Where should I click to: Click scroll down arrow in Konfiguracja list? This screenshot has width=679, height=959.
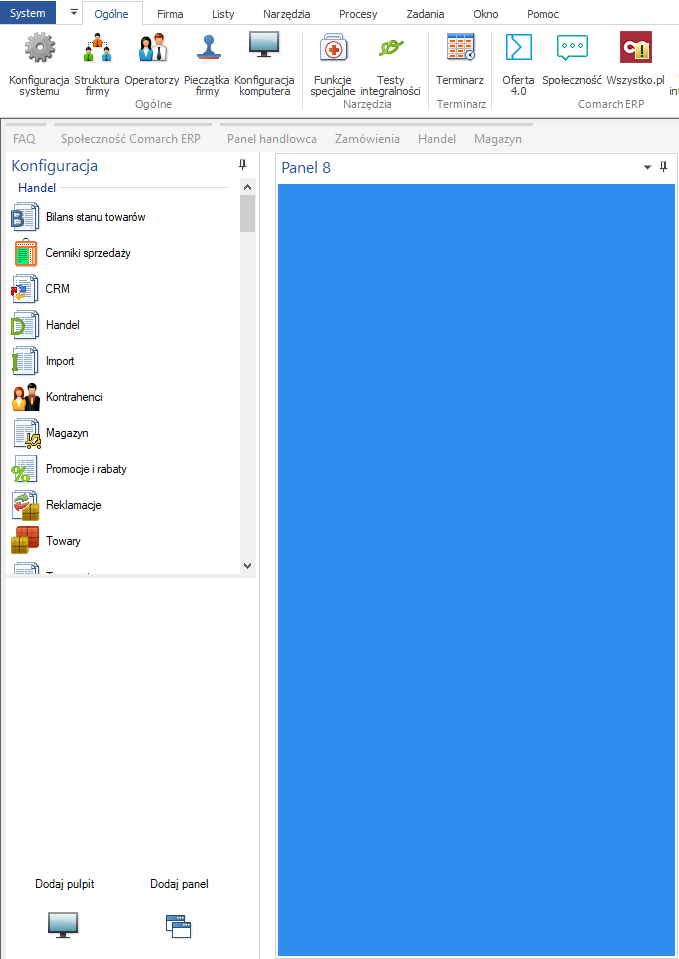coord(247,566)
